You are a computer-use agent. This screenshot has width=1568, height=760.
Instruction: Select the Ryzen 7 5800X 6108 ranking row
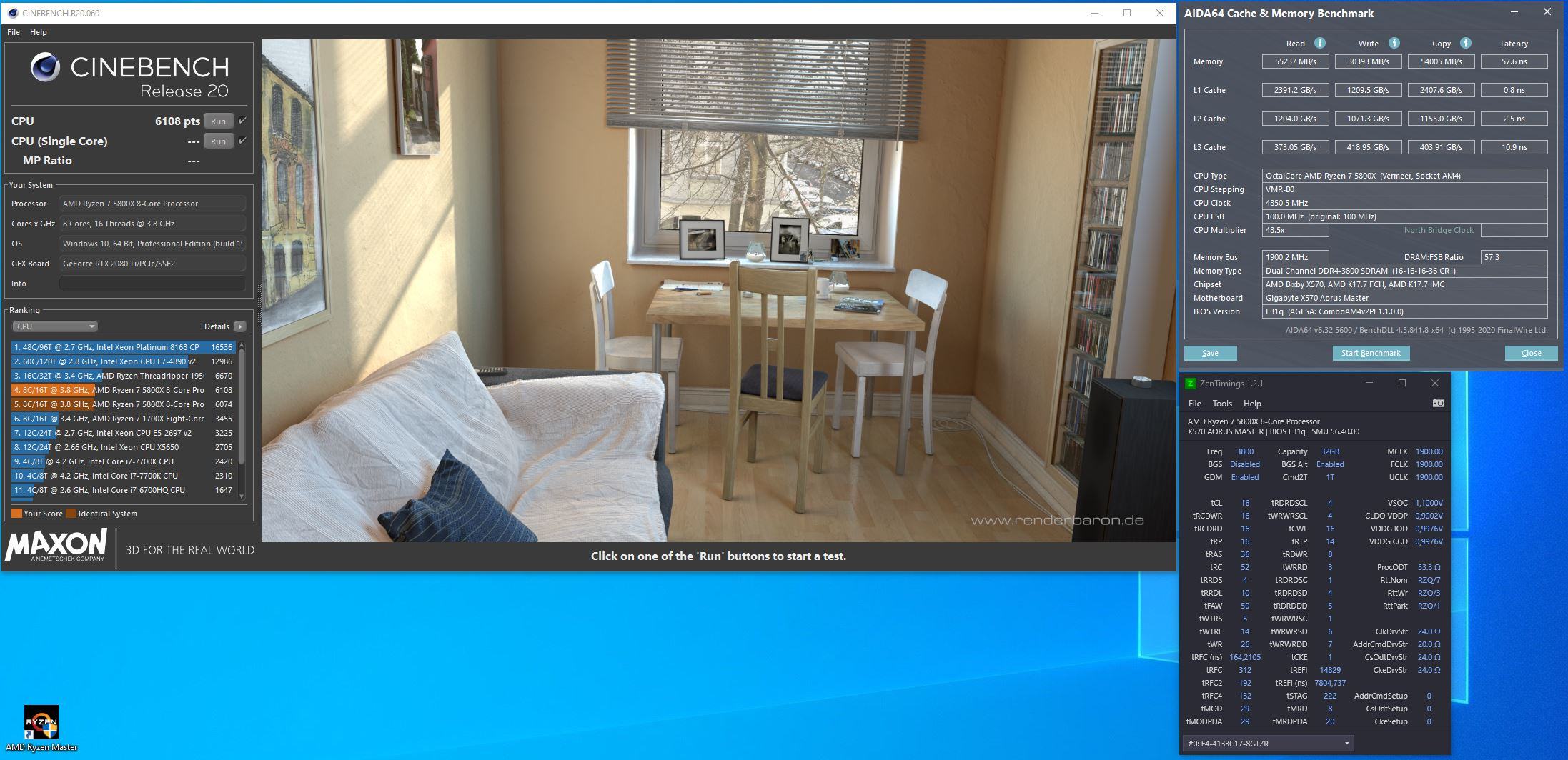pyautogui.click(x=123, y=390)
